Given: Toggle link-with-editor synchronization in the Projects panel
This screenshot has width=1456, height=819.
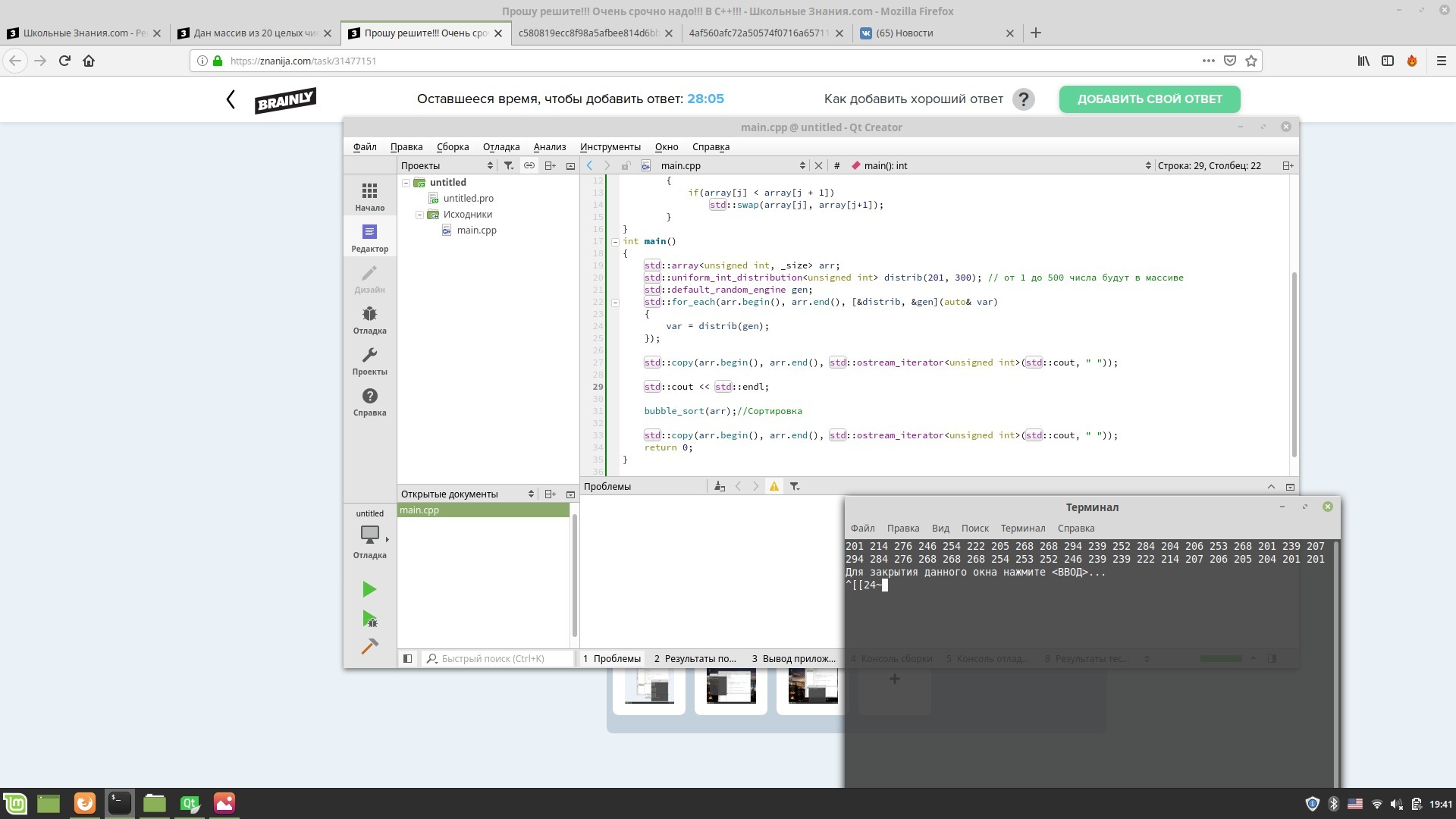Looking at the screenshot, I should pos(529,165).
